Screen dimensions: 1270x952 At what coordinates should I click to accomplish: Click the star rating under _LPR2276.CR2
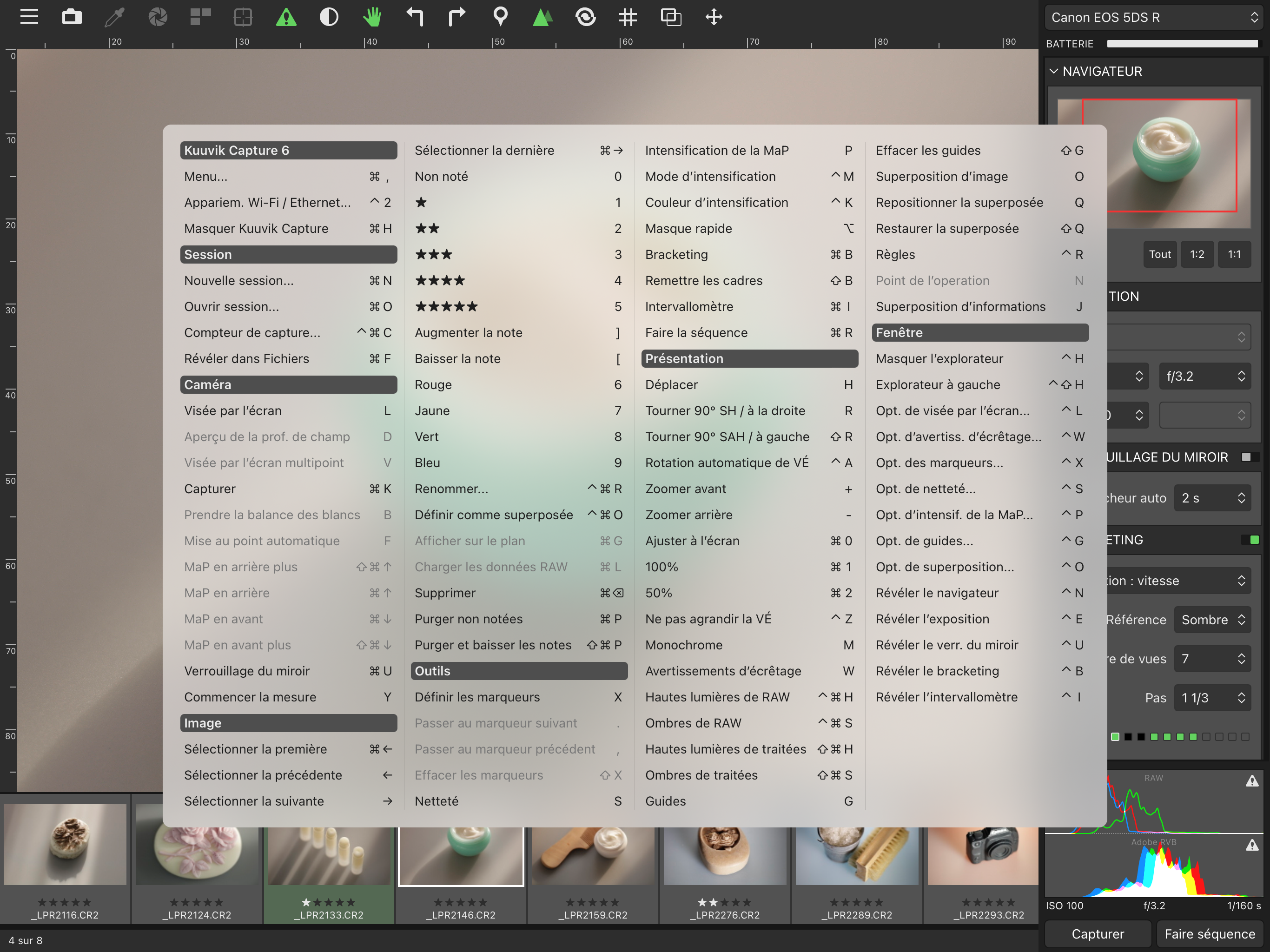pos(725,902)
